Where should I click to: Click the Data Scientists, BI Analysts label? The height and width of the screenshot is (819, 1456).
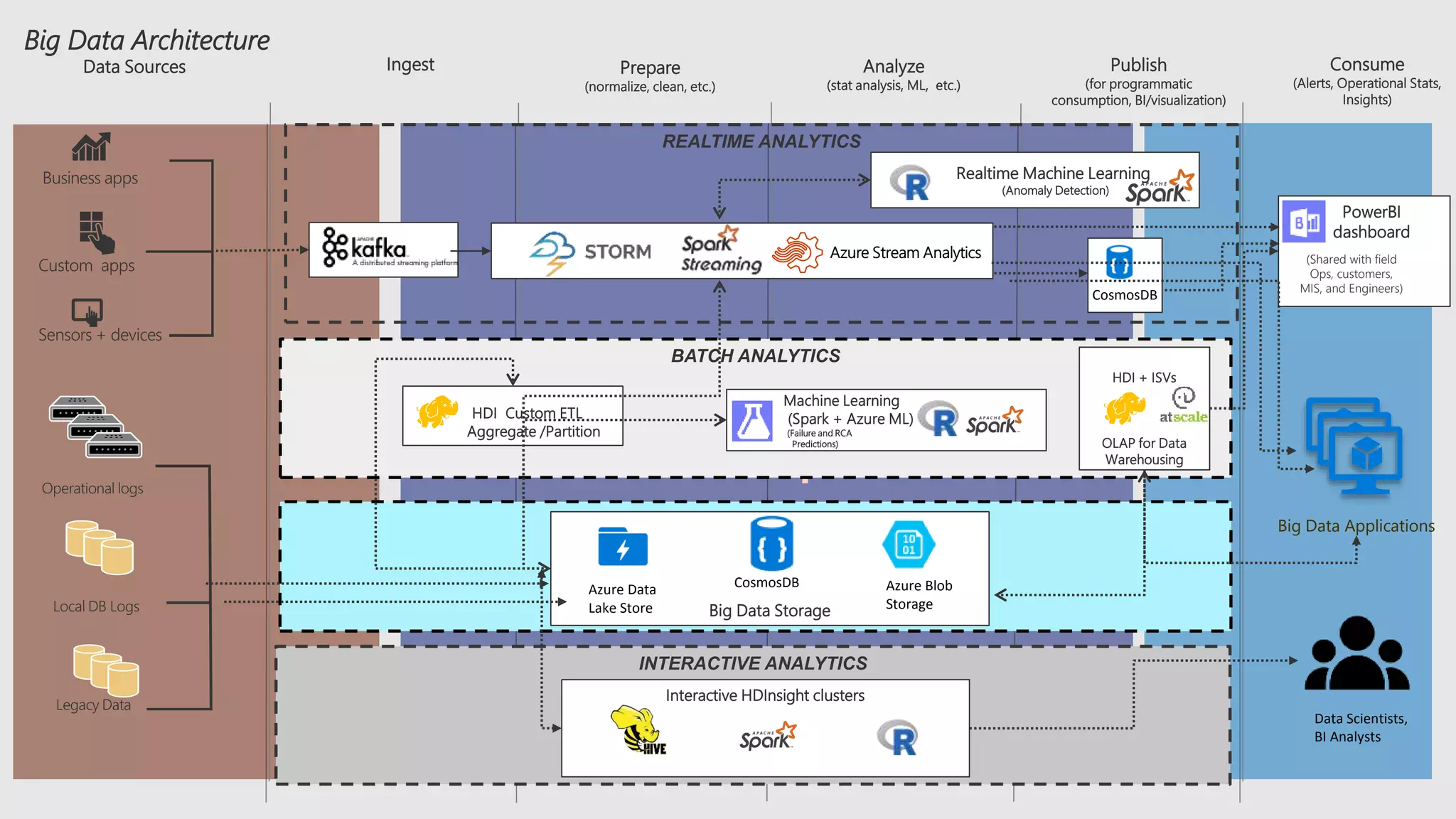(x=1360, y=727)
